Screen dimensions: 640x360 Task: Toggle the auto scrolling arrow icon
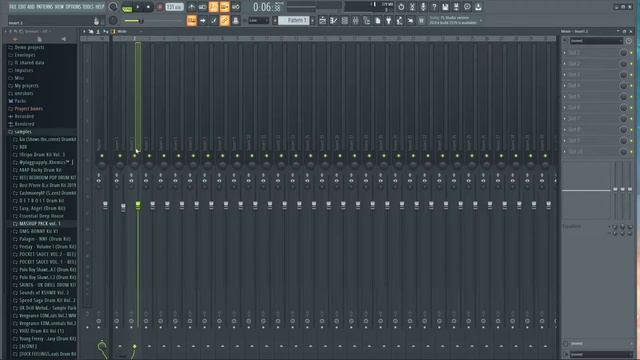tap(203, 20)
